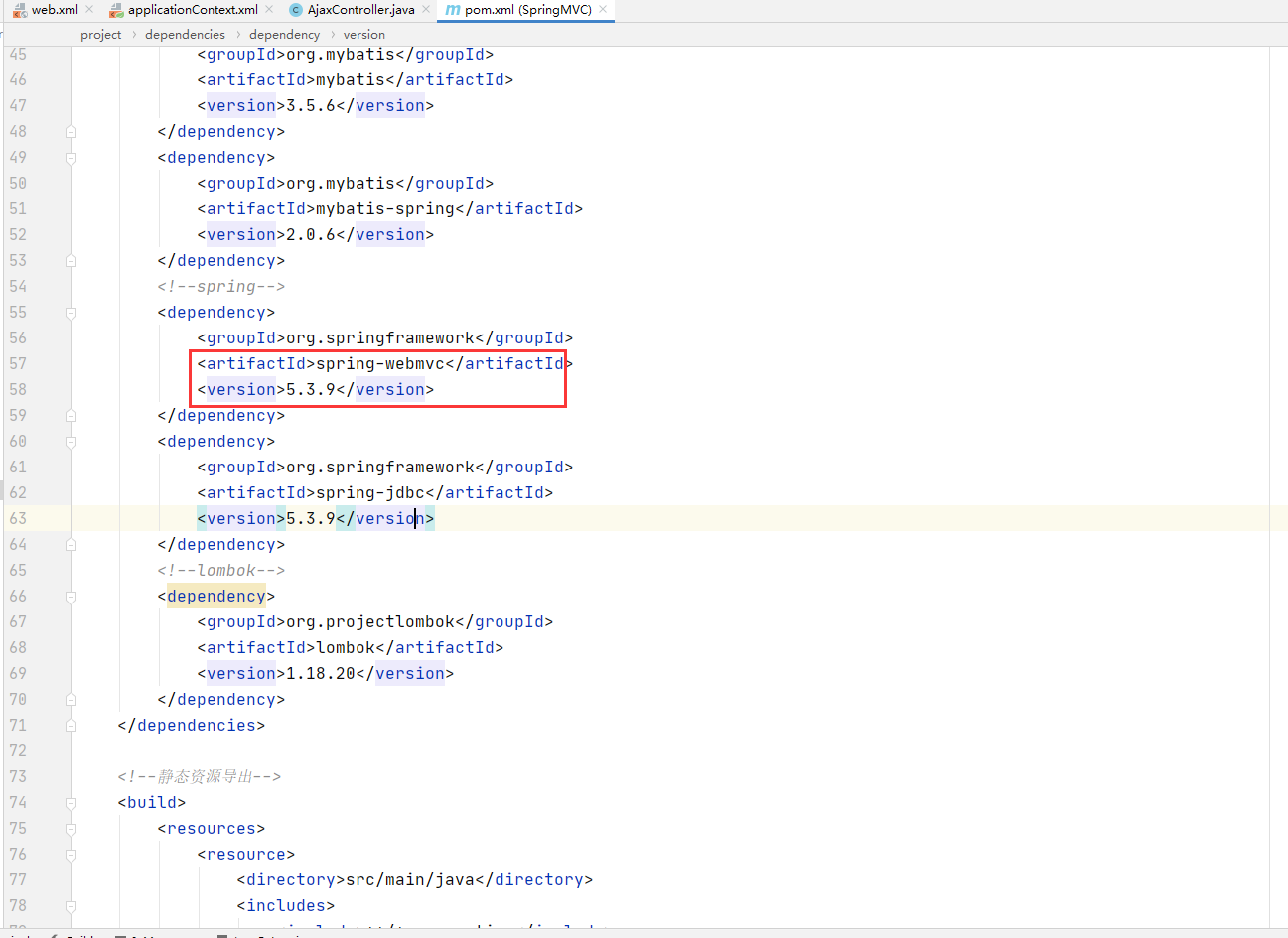Collapse the lombok dependency block

pos(70,596)
